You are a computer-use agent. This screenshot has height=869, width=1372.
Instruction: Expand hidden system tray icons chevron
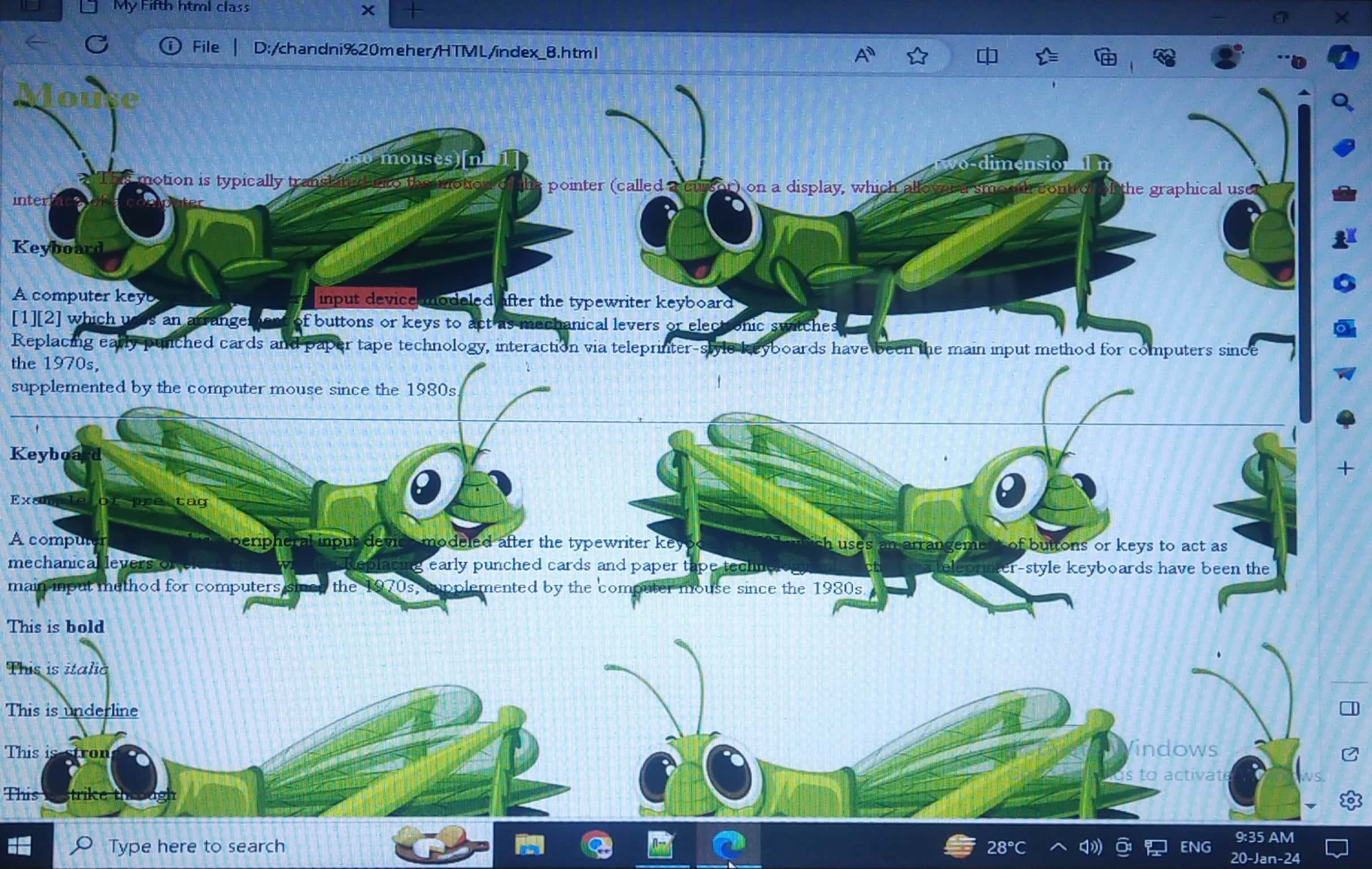1057,848
